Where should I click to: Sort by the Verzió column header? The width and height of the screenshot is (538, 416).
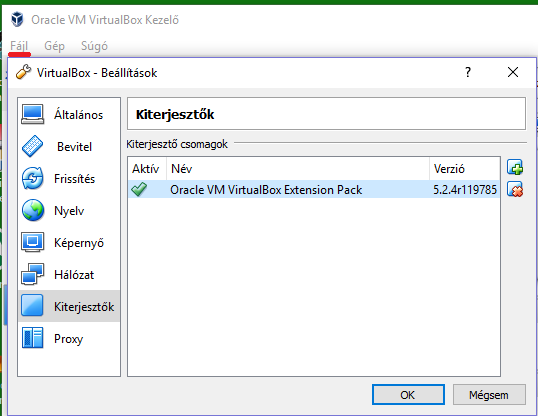[x=465, y=169]
